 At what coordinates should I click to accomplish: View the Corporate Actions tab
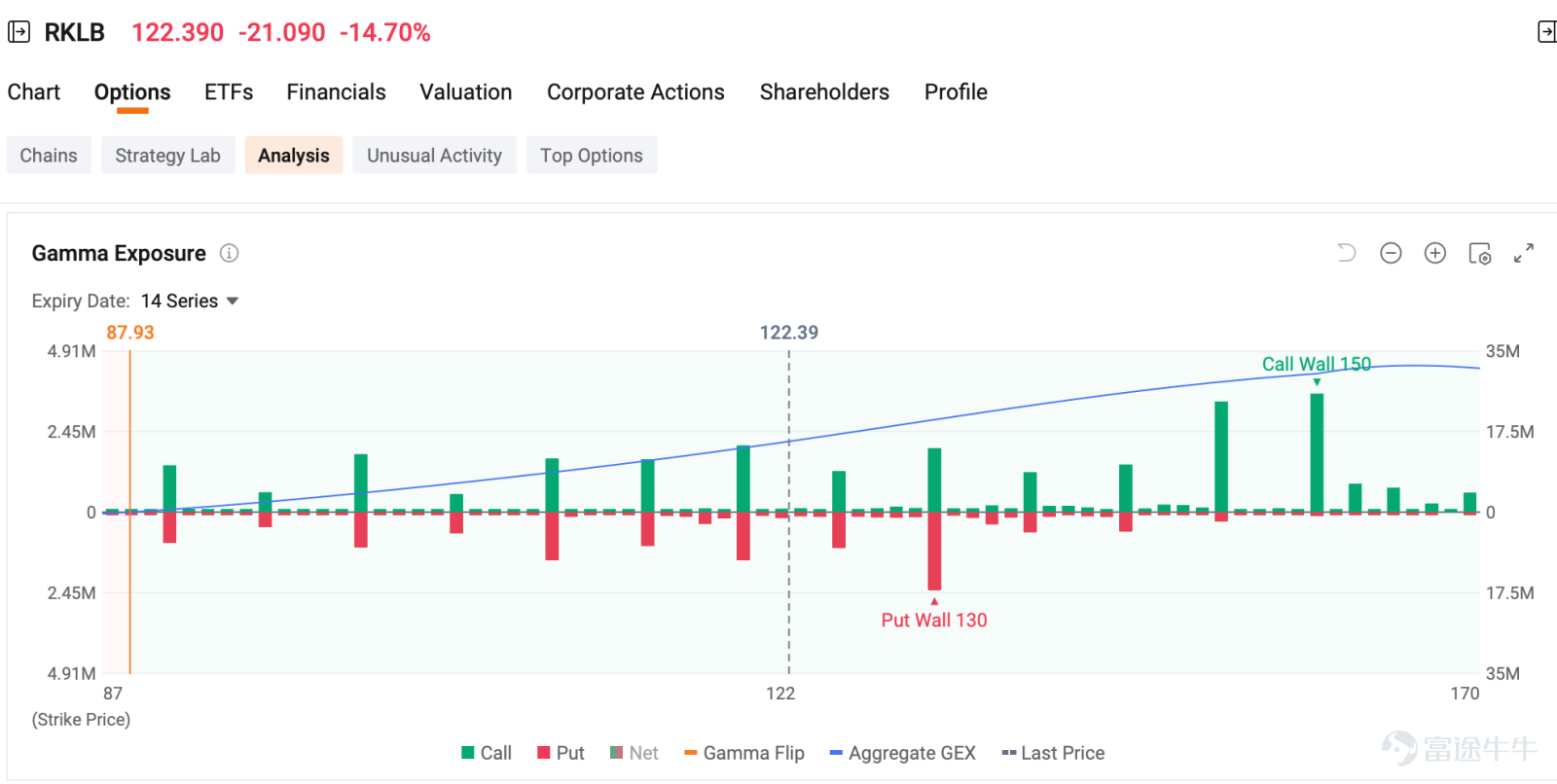click(x=635, y=92)
